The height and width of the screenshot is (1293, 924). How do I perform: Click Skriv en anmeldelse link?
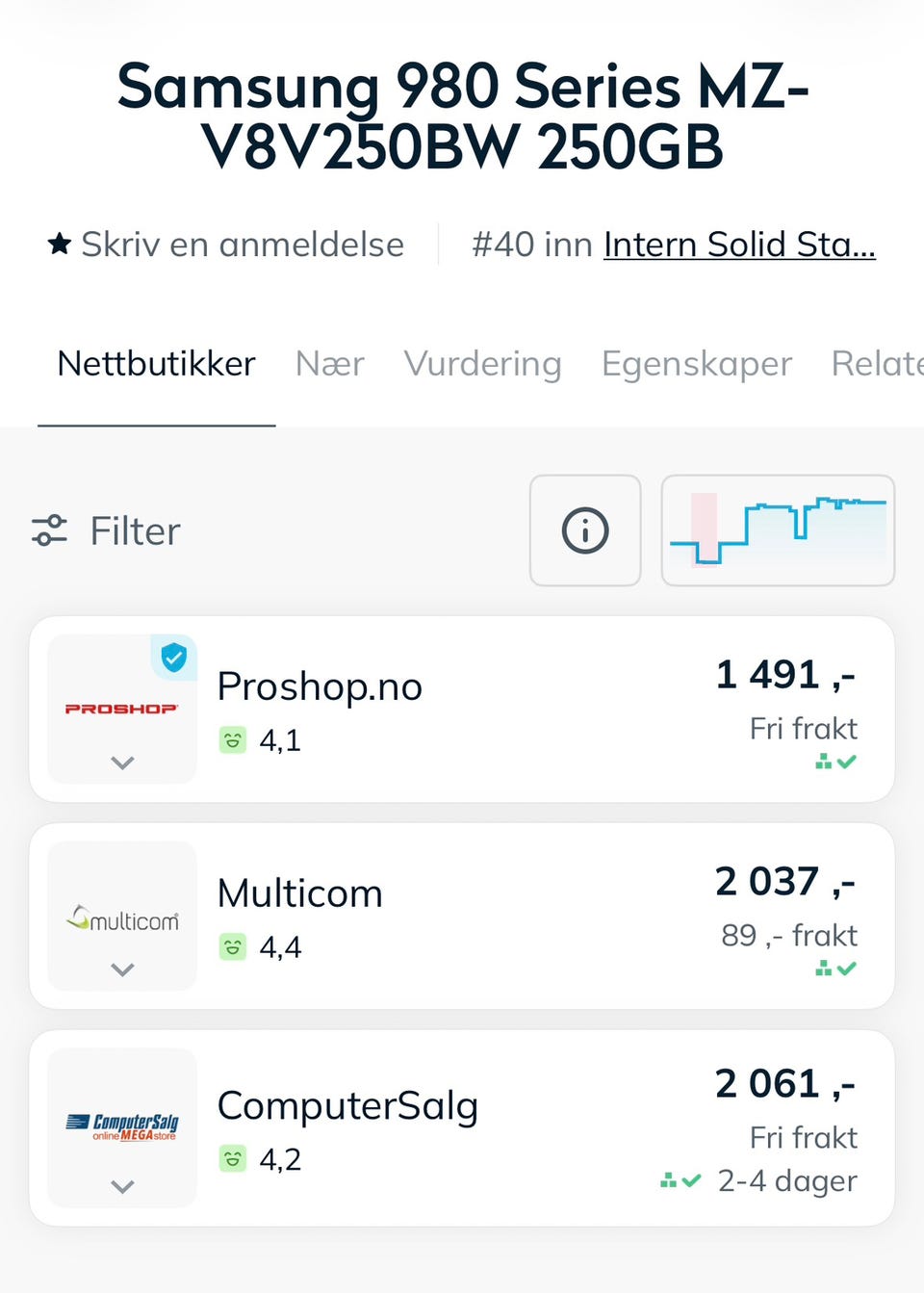[x=243, y=245]
